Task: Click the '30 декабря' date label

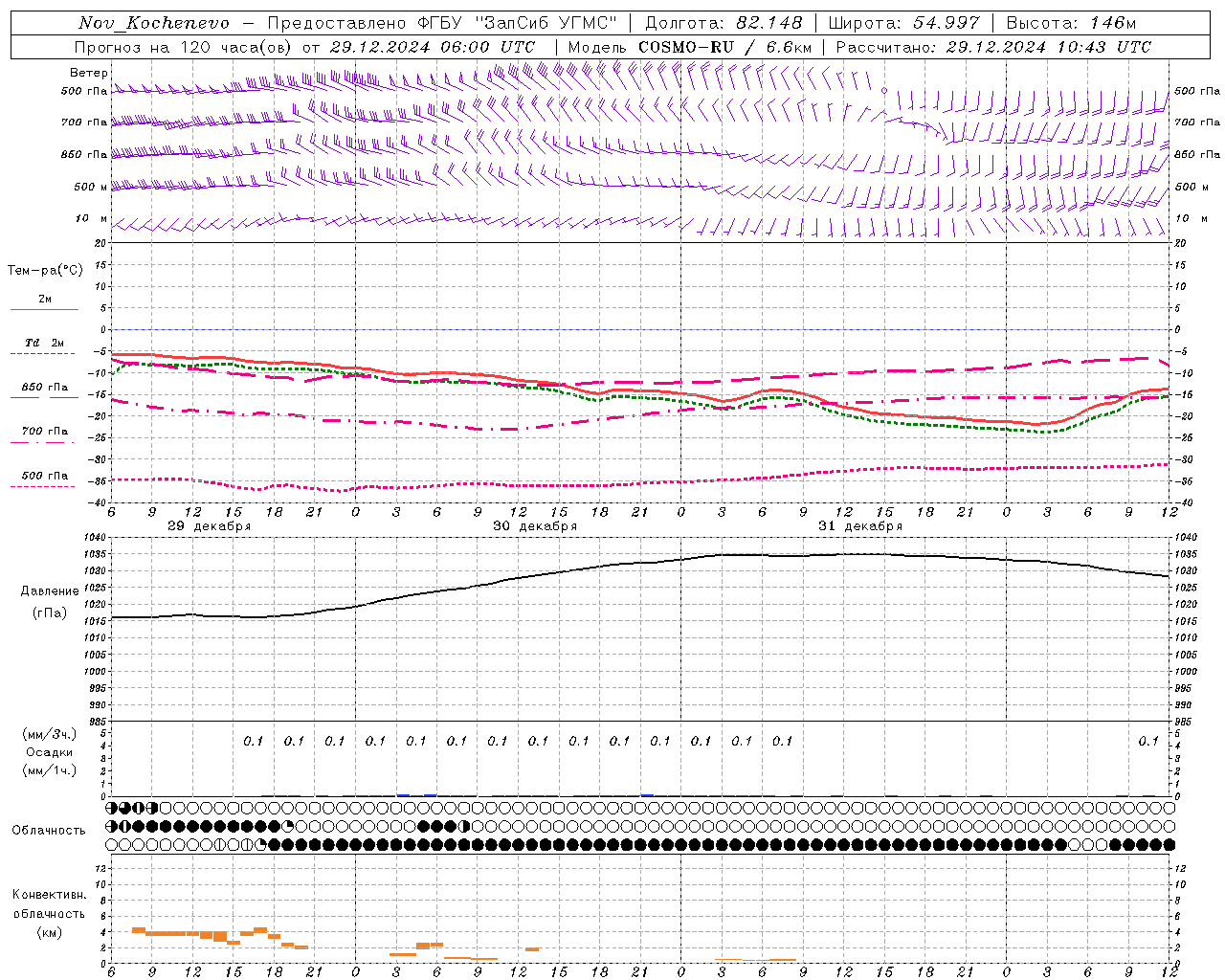Action: pyautogui.click(x=535, y=526)
